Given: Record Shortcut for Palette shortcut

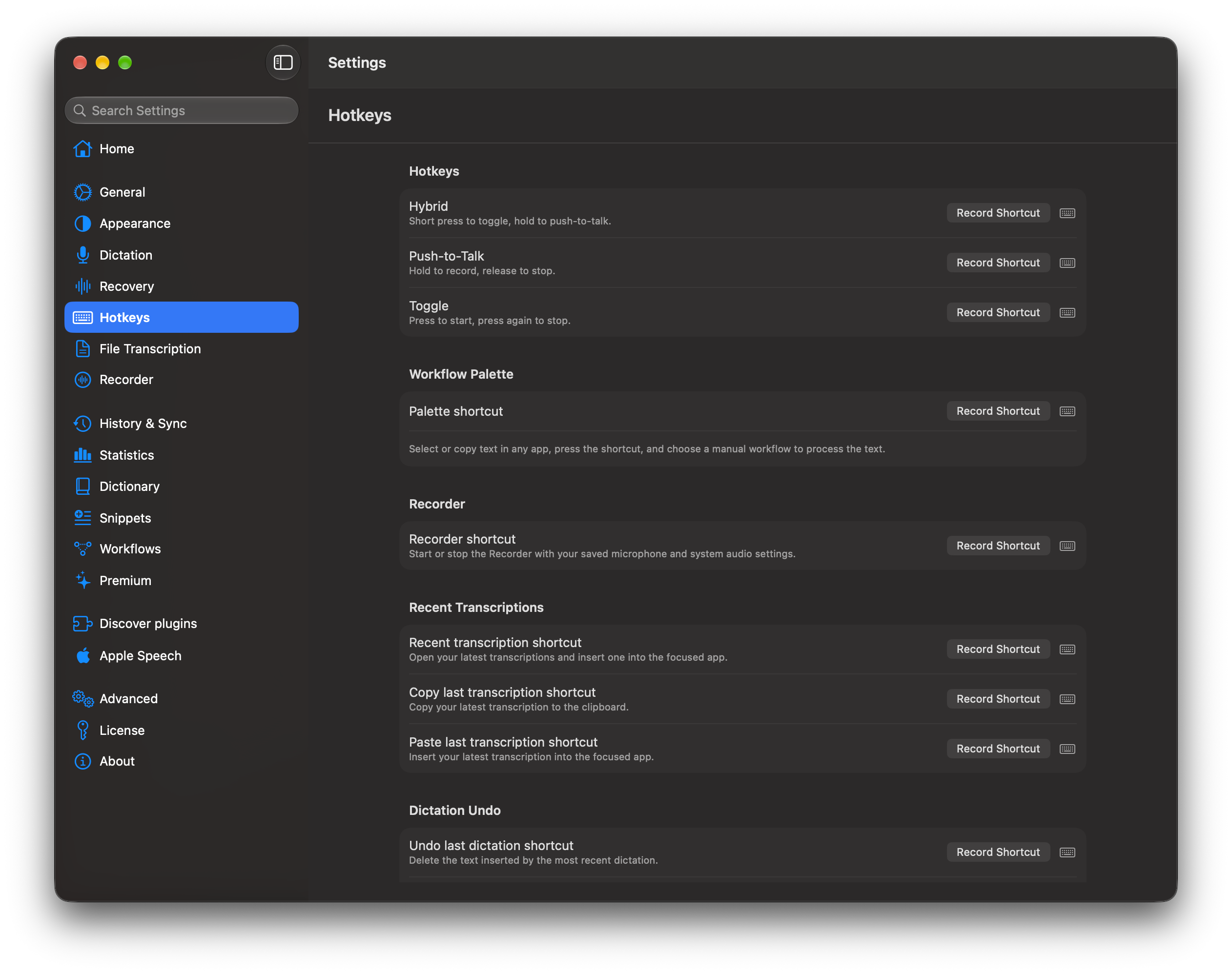Looking at the screenshot, I should (998, 410).
